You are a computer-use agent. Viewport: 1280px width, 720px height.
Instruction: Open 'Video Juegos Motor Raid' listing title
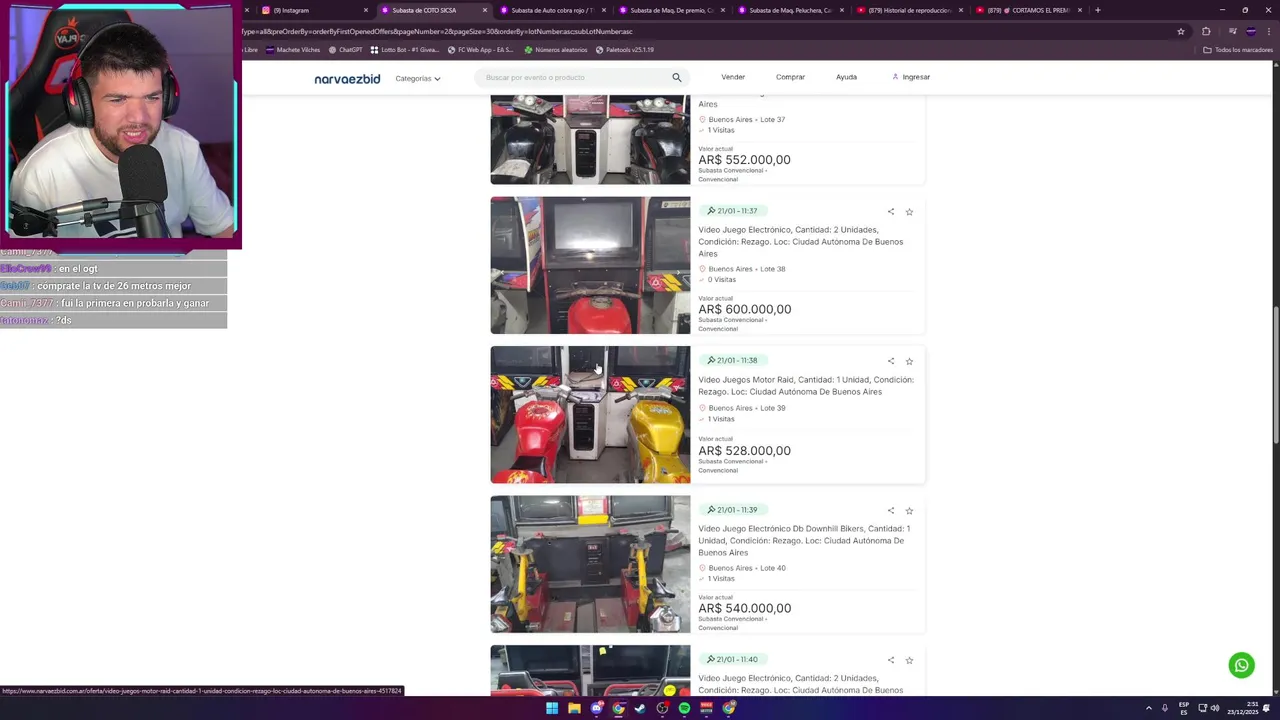pyautogui.click(x=806, y=386)
